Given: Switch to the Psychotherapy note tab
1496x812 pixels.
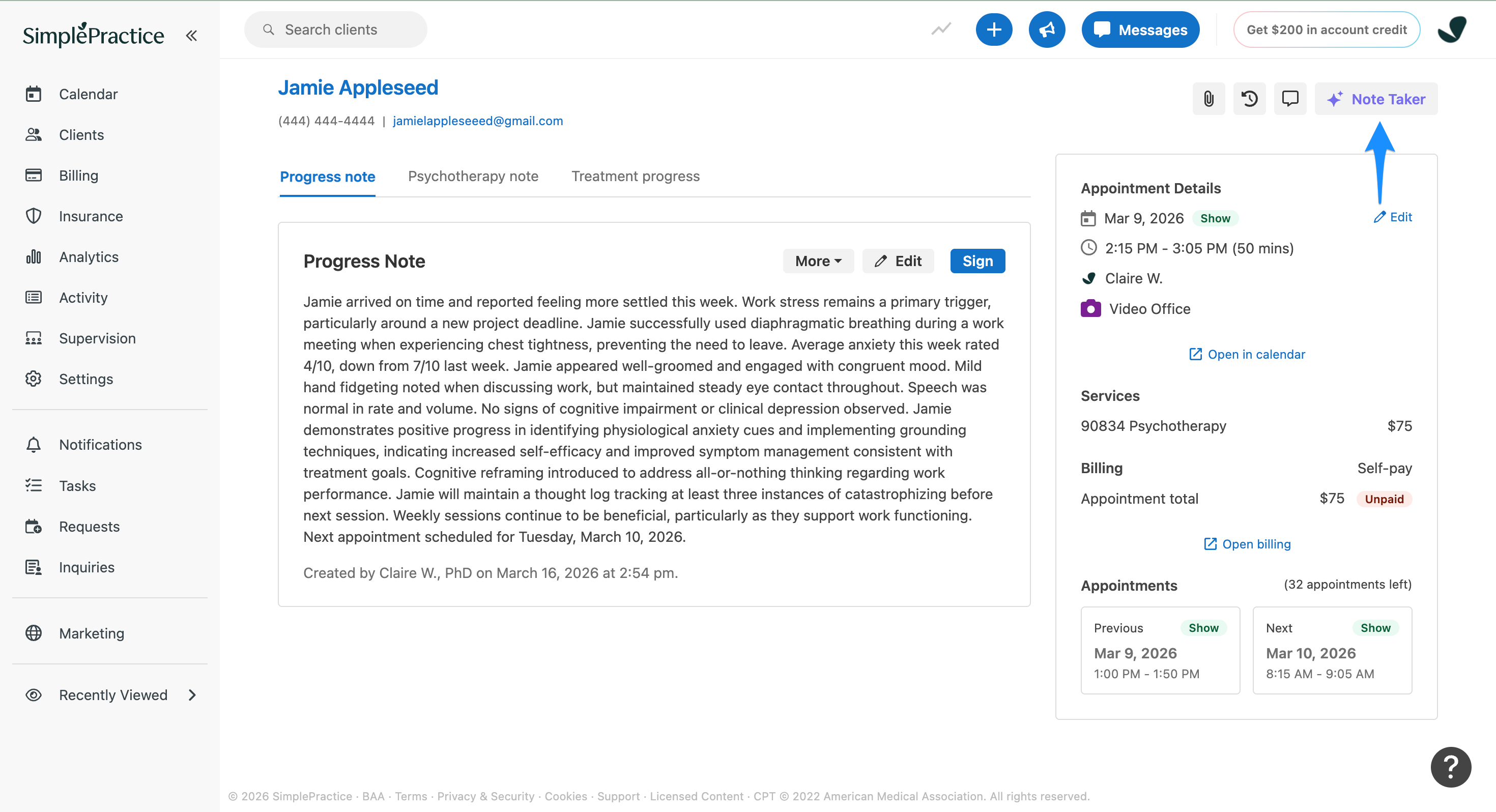Looking at the screenshot, I should 473,177.
